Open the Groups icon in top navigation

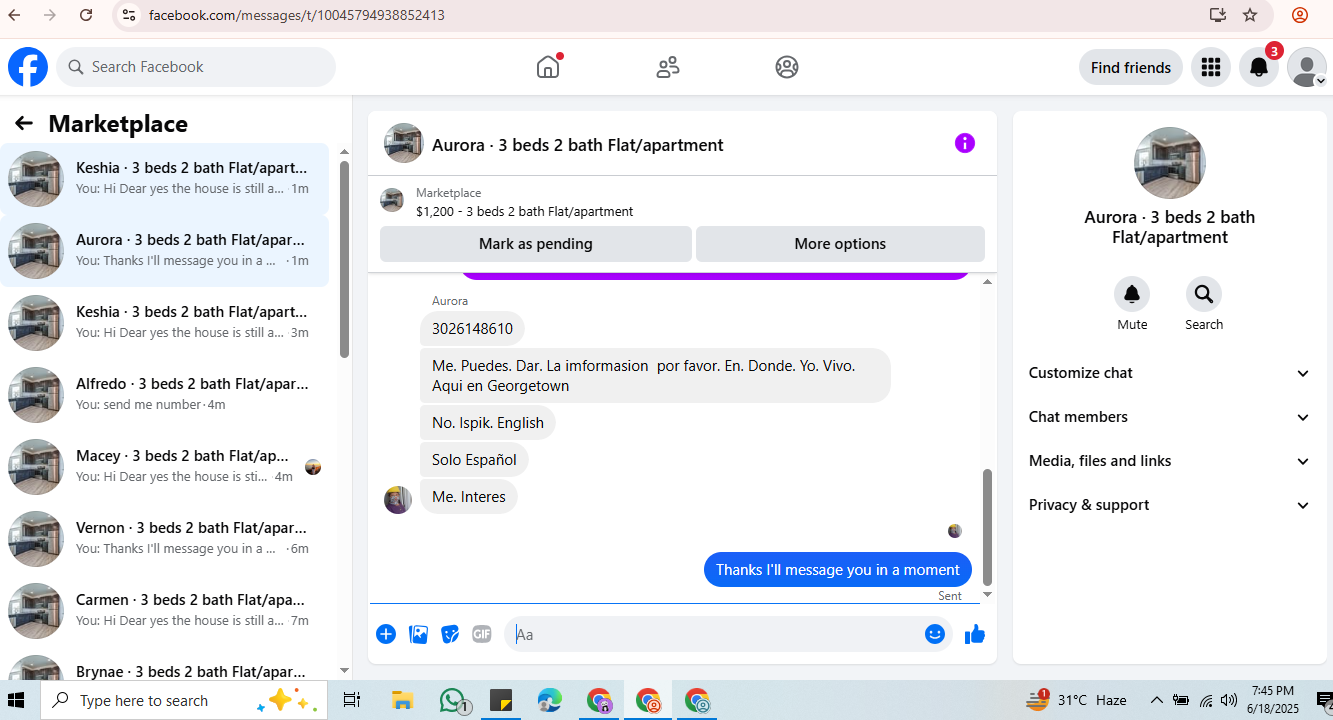pos(787,67)
